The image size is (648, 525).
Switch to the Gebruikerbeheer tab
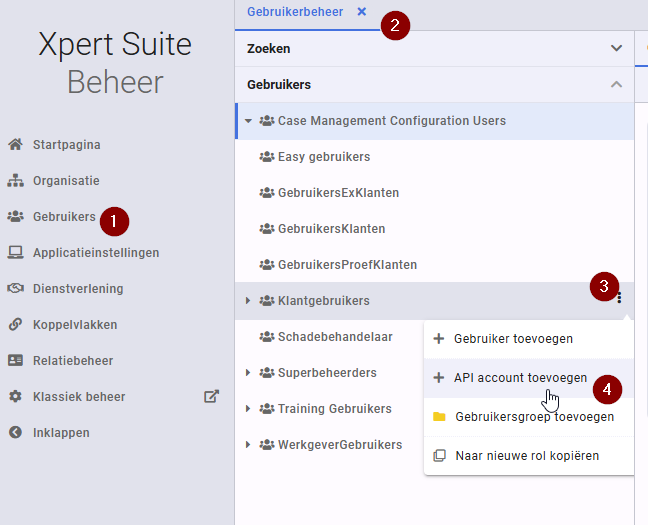click(295, 12)
